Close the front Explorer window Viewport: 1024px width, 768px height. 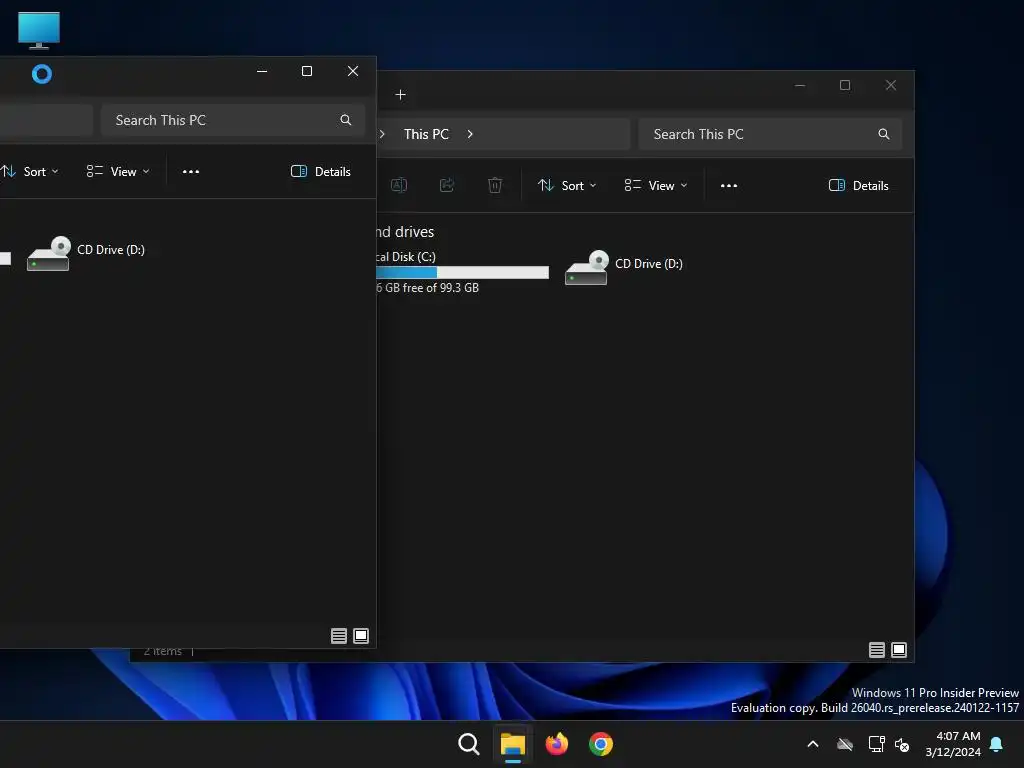tap(353, 71)
